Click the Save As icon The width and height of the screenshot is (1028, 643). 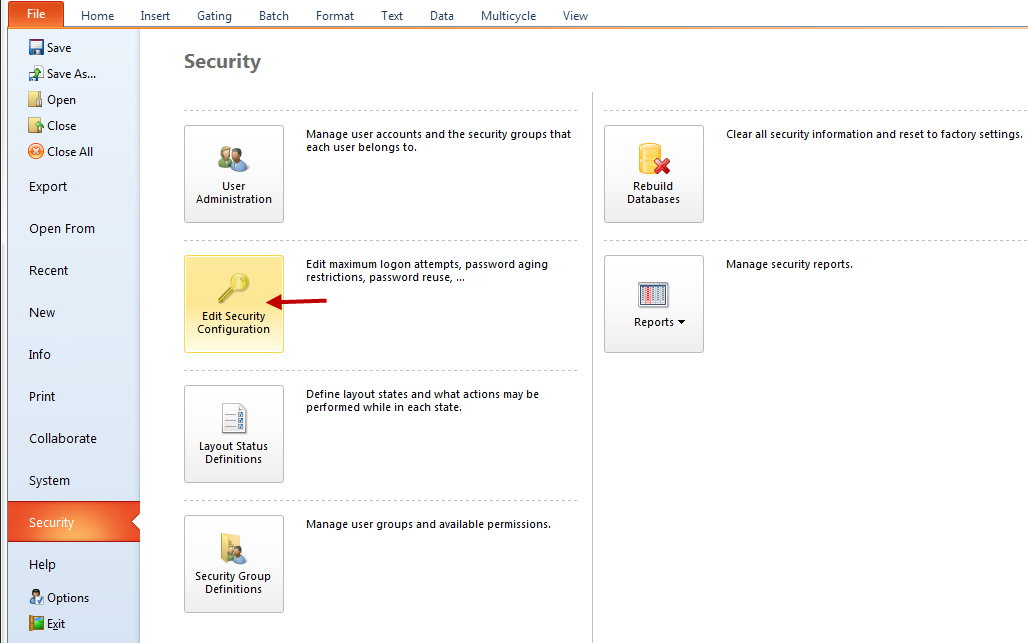coord(36,74)
